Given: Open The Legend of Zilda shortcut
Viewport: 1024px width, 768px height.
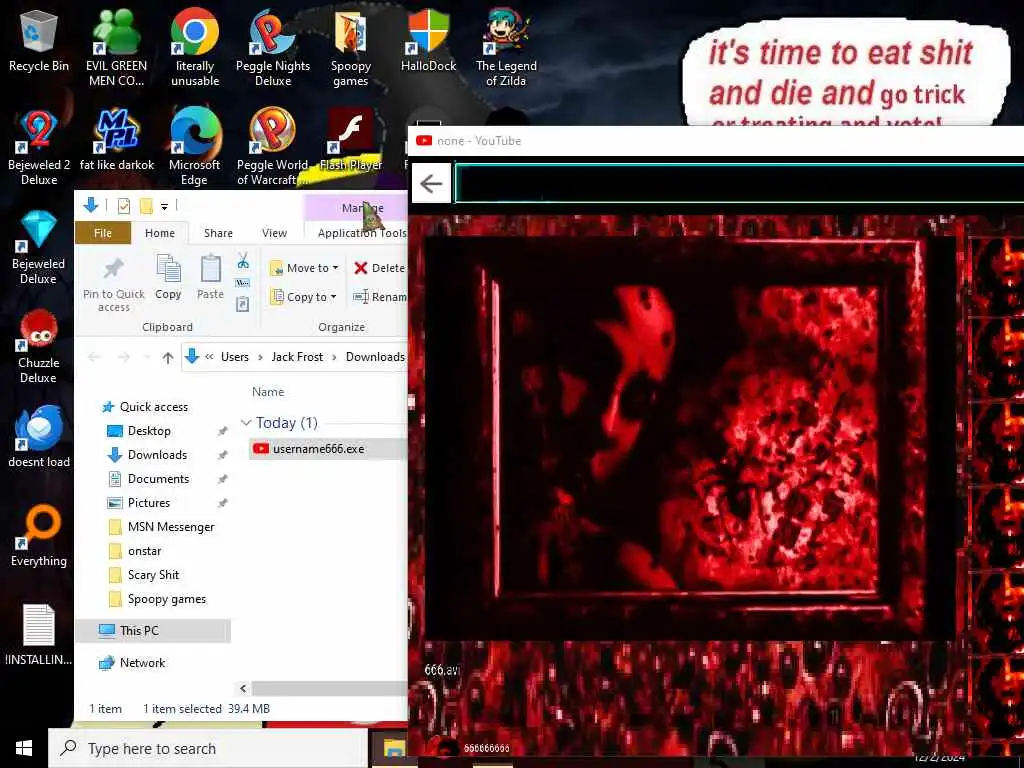Looking at the screenshot, I should [506, 47].
